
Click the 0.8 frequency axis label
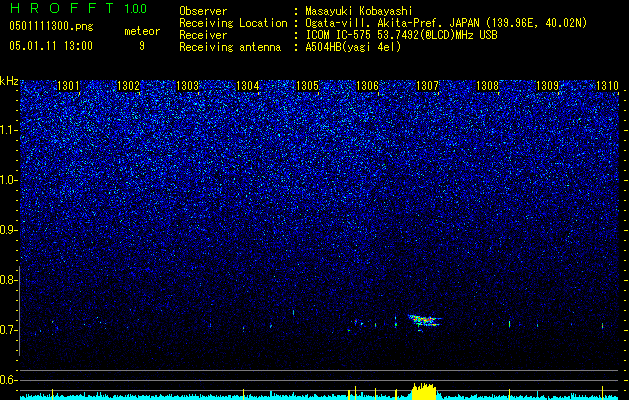(x=8, y=280)
